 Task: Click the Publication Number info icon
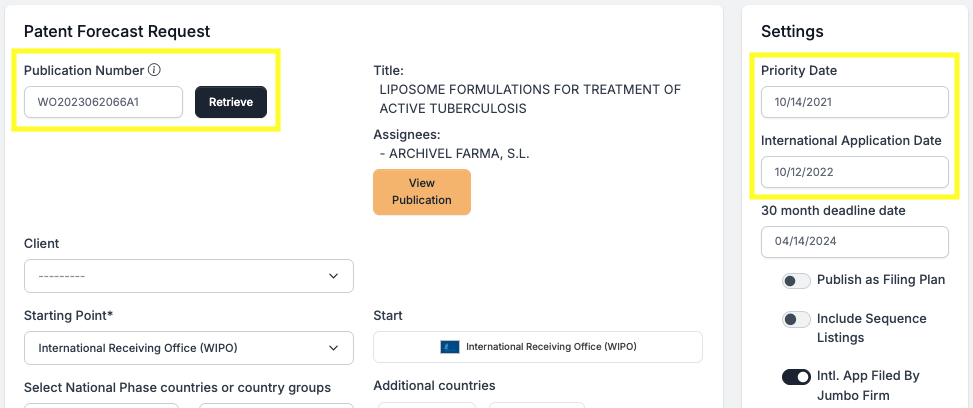pyautogui.click(x=154, y=70)
